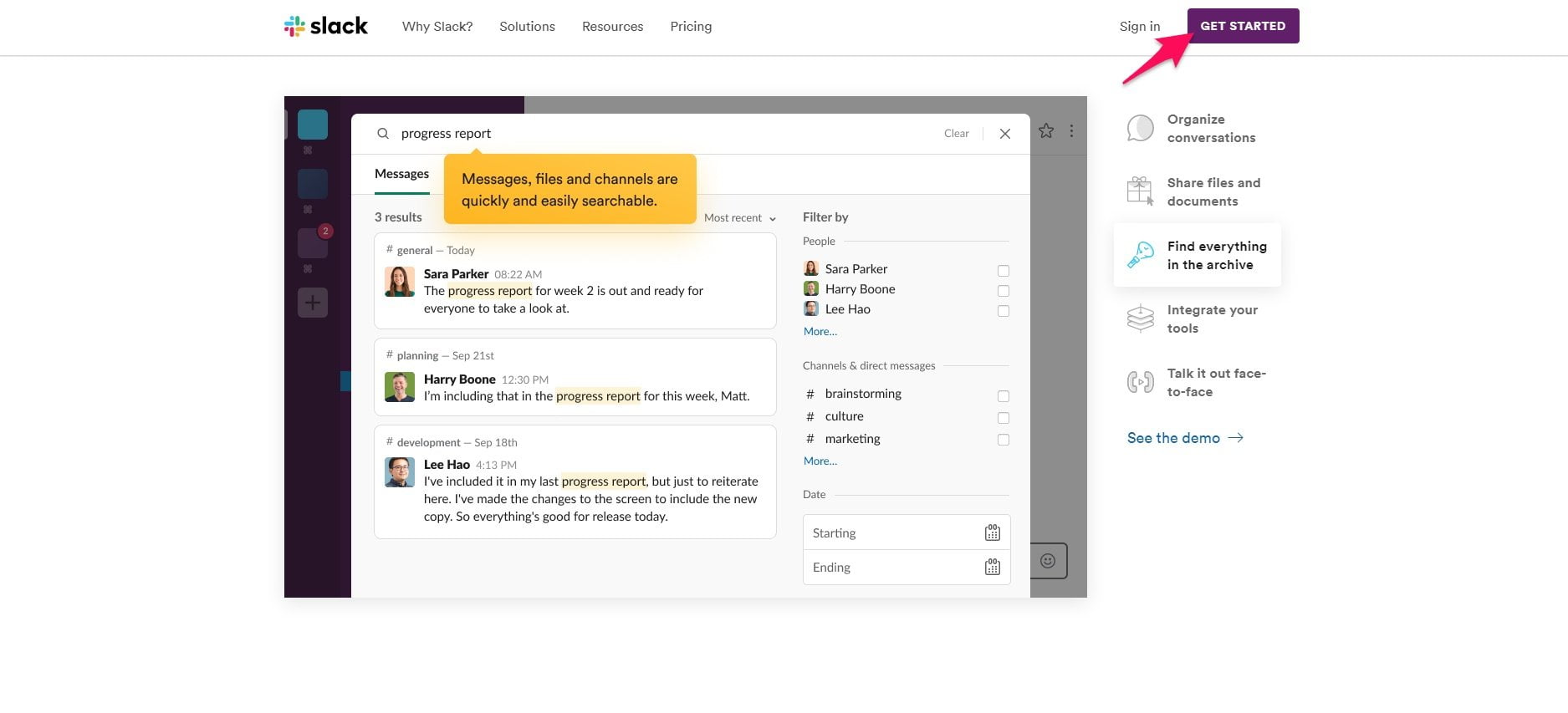Image resolution: width=1568 pixels, height=713 pixels.
Task: Click the See the demo link
Action: tap(1185, 438)
